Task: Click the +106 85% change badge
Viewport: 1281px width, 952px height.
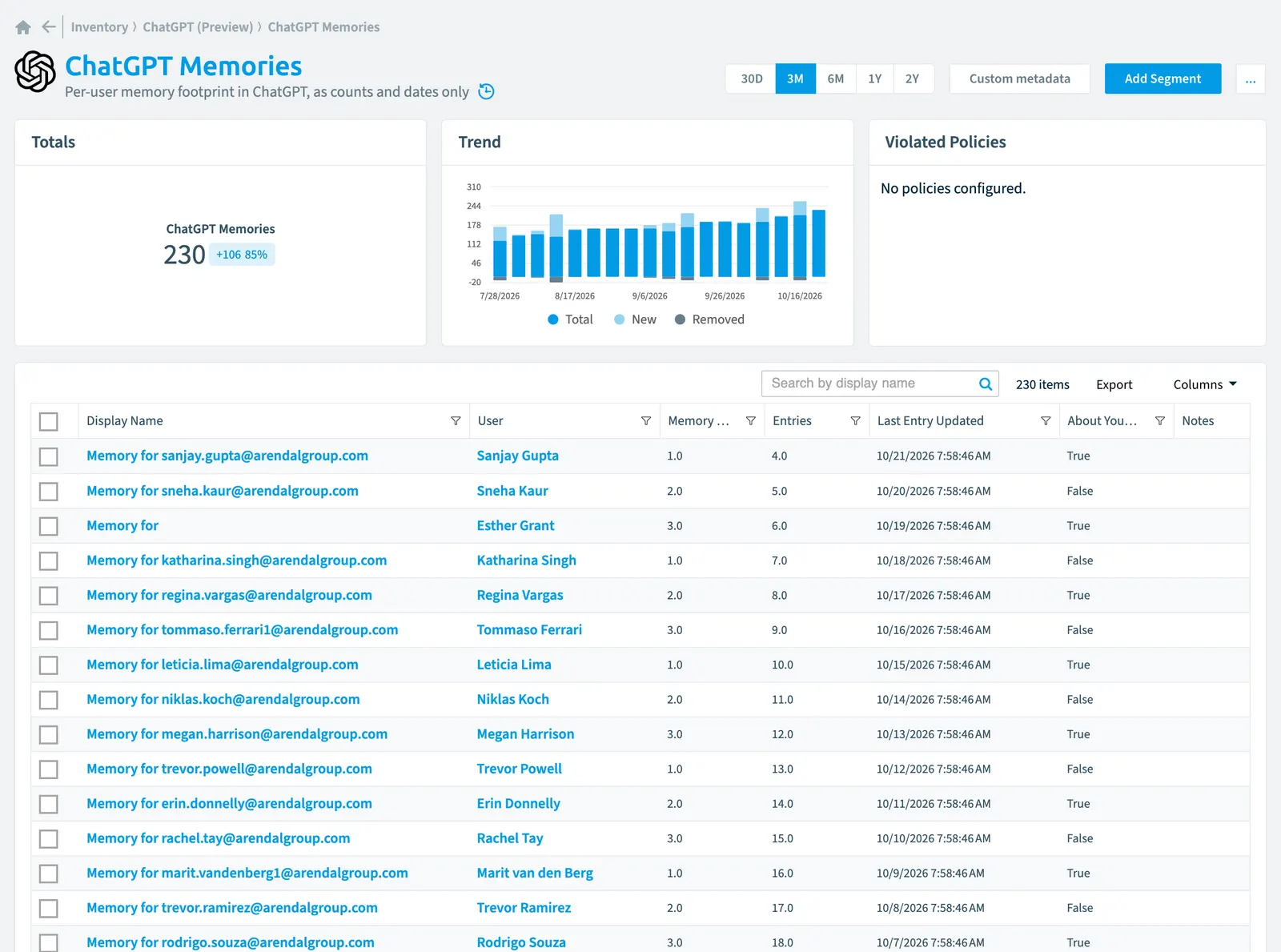Action: pyautogui.click(x=242, y=255)
